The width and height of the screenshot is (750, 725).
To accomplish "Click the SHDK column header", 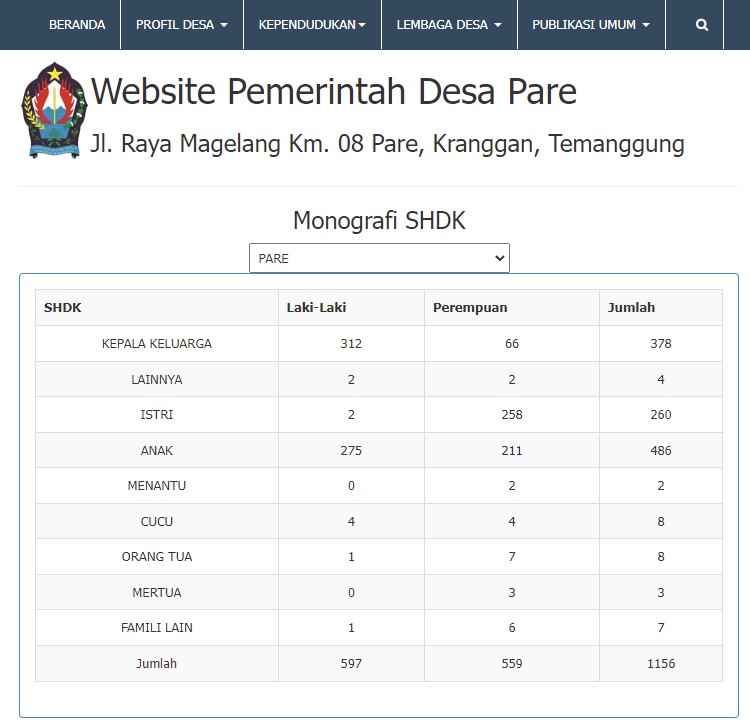I will click(63, 308).
